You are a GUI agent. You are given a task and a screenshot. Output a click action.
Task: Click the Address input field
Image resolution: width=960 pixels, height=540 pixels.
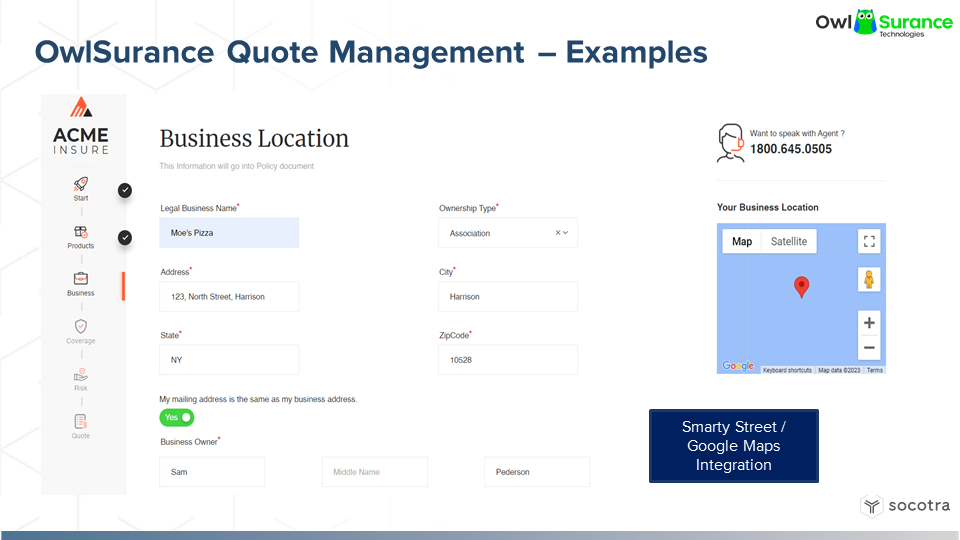click(x=229, y=296)
